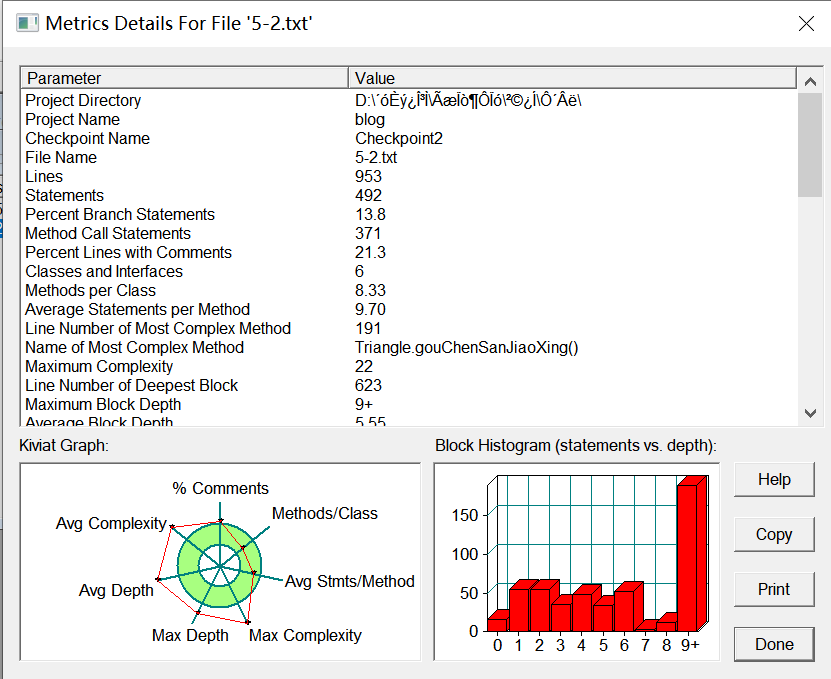This screenshot has height=679, width=831.
Task: Select the Lines parameter row
Action: (x=408, y=176)
